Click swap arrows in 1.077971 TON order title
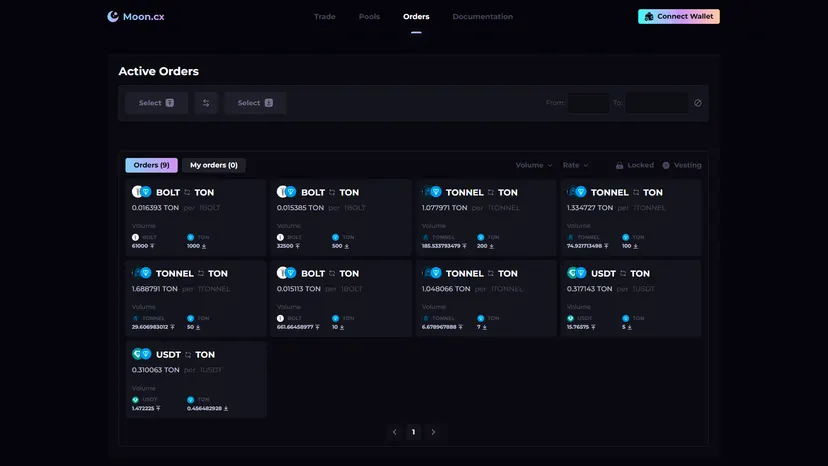This screenshot has width=828, height=466. click(491, 192)
